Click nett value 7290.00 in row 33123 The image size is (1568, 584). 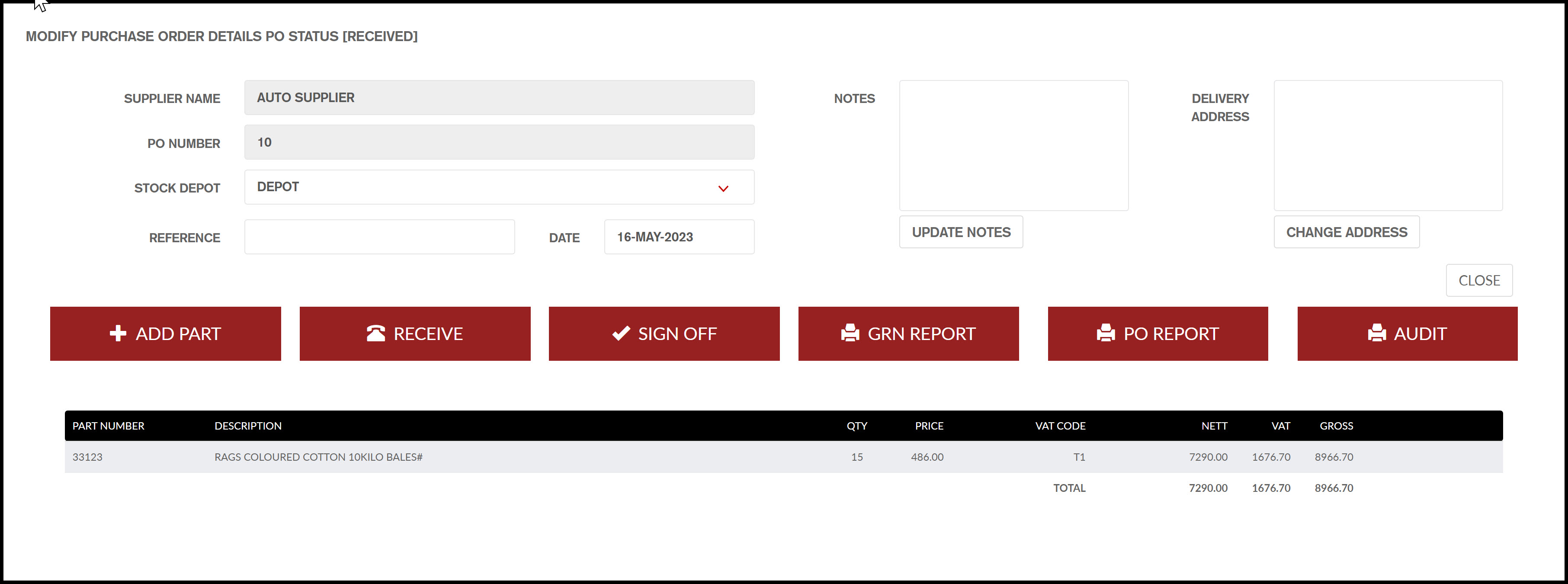(1208, 457)
